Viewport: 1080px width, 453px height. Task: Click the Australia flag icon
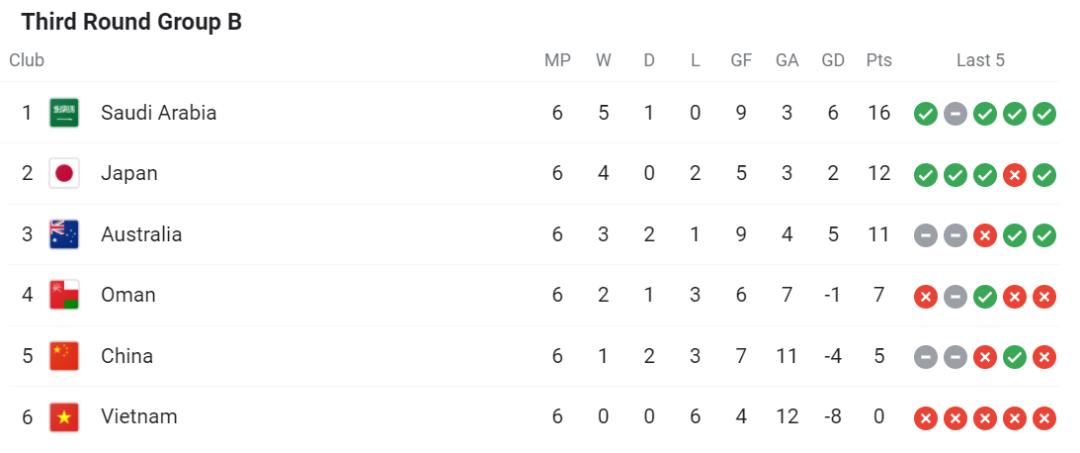coord(64,235)
